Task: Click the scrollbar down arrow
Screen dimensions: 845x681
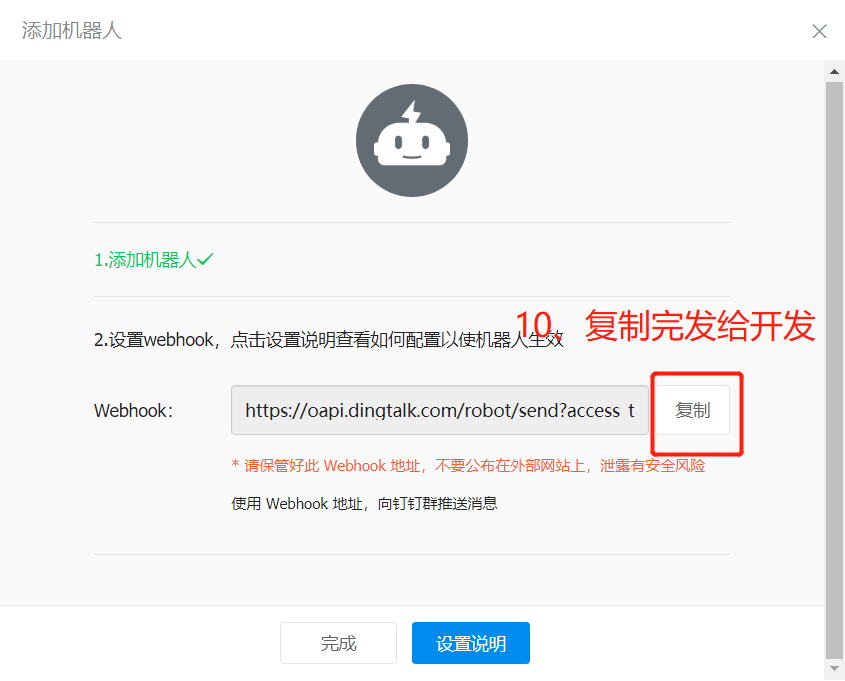Action: 834,669
